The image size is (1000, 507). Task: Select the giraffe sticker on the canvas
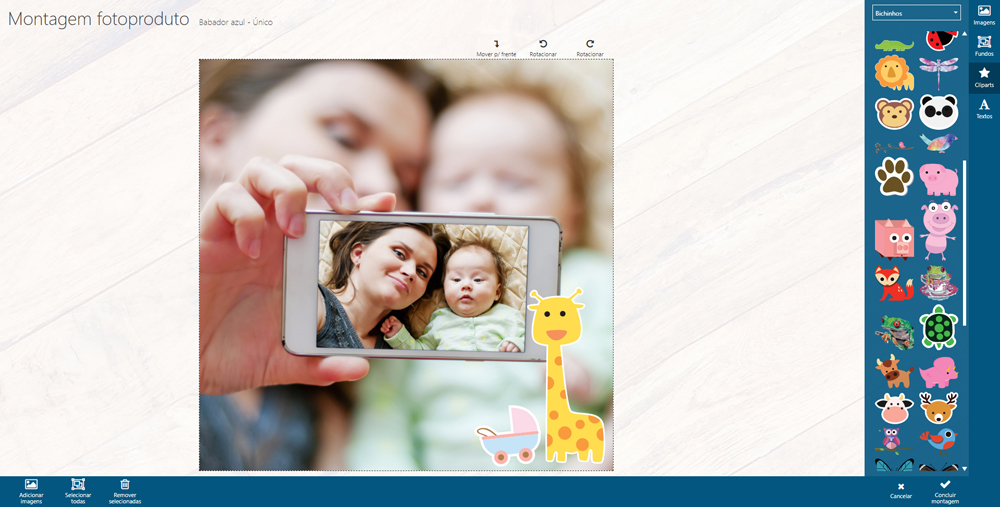569,375
